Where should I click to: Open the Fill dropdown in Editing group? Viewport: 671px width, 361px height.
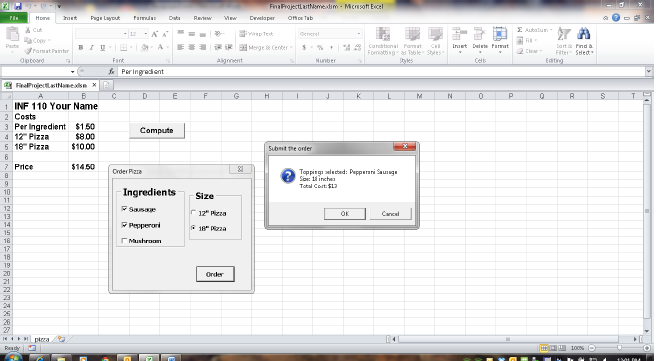click(x=535, y=41)
